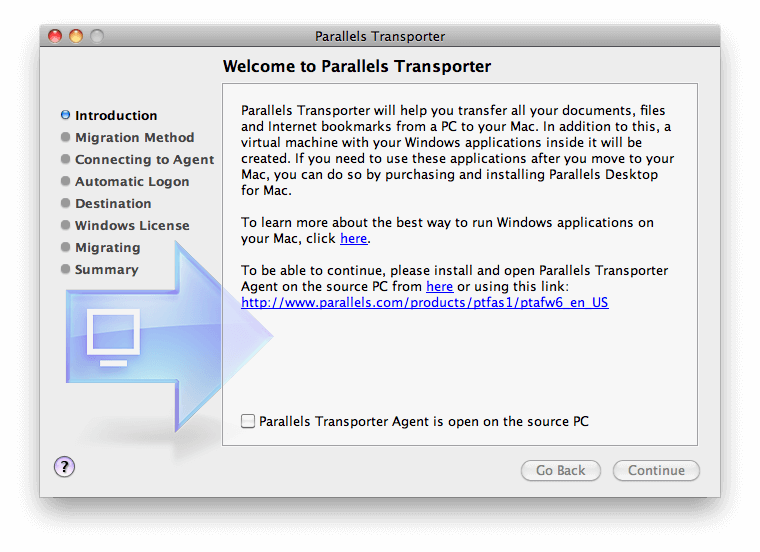This screenshot has height=552, width=760.
Task: Follow the 'here' link after 'your Mac, click'
Action: [353, 238]
